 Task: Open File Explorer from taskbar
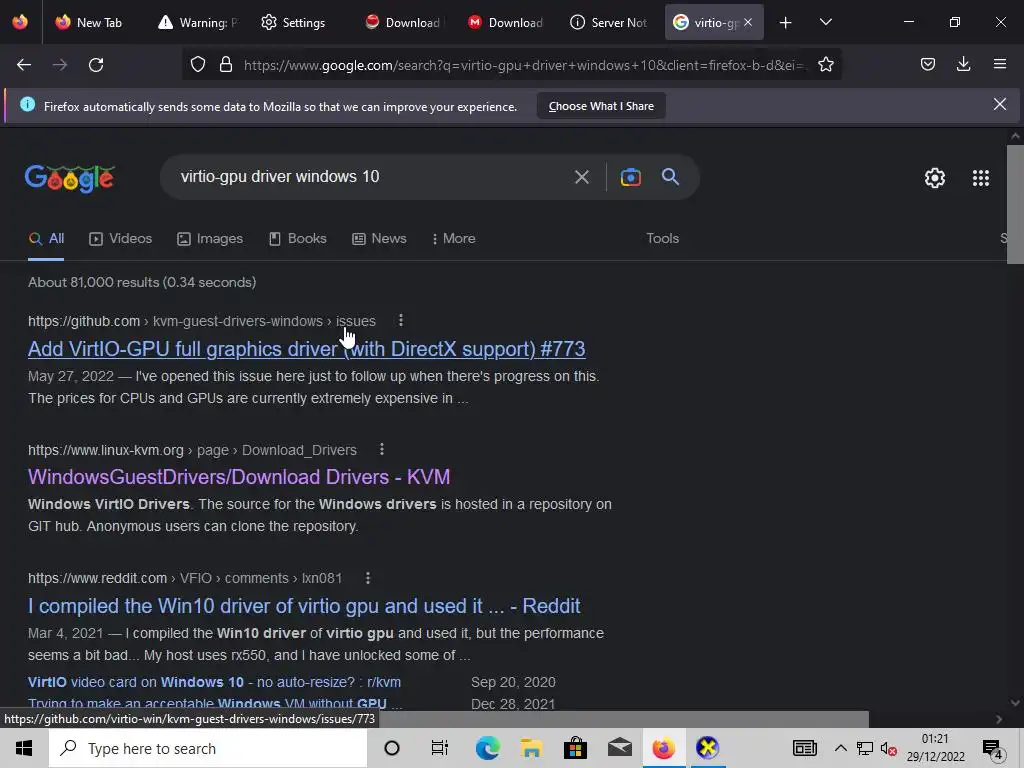click(x=532, y=748)
